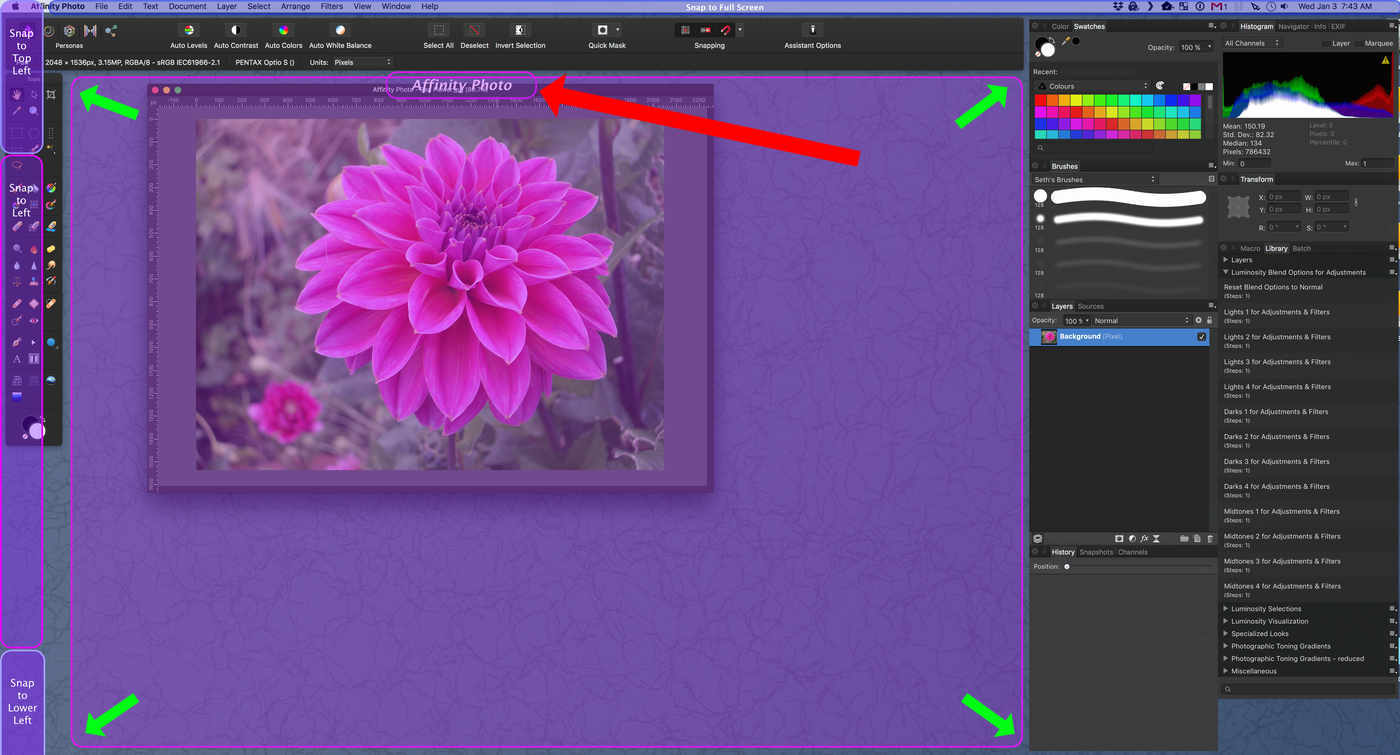The width and height of the screenshot is (1400, 755).
Task: Click the Mask Layer icon in Layers panel
Action: pos(1119,539)
